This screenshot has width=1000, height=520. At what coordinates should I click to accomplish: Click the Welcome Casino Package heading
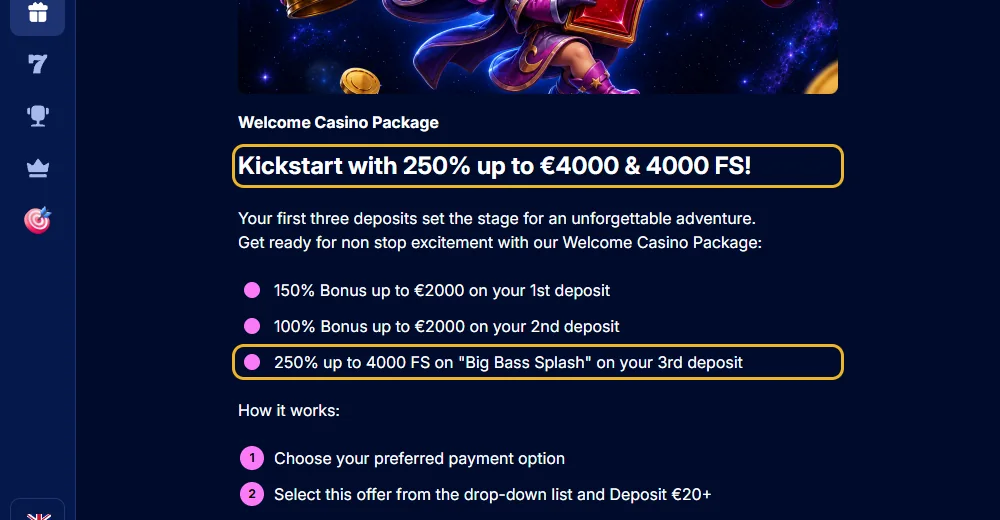pos(338,123)
